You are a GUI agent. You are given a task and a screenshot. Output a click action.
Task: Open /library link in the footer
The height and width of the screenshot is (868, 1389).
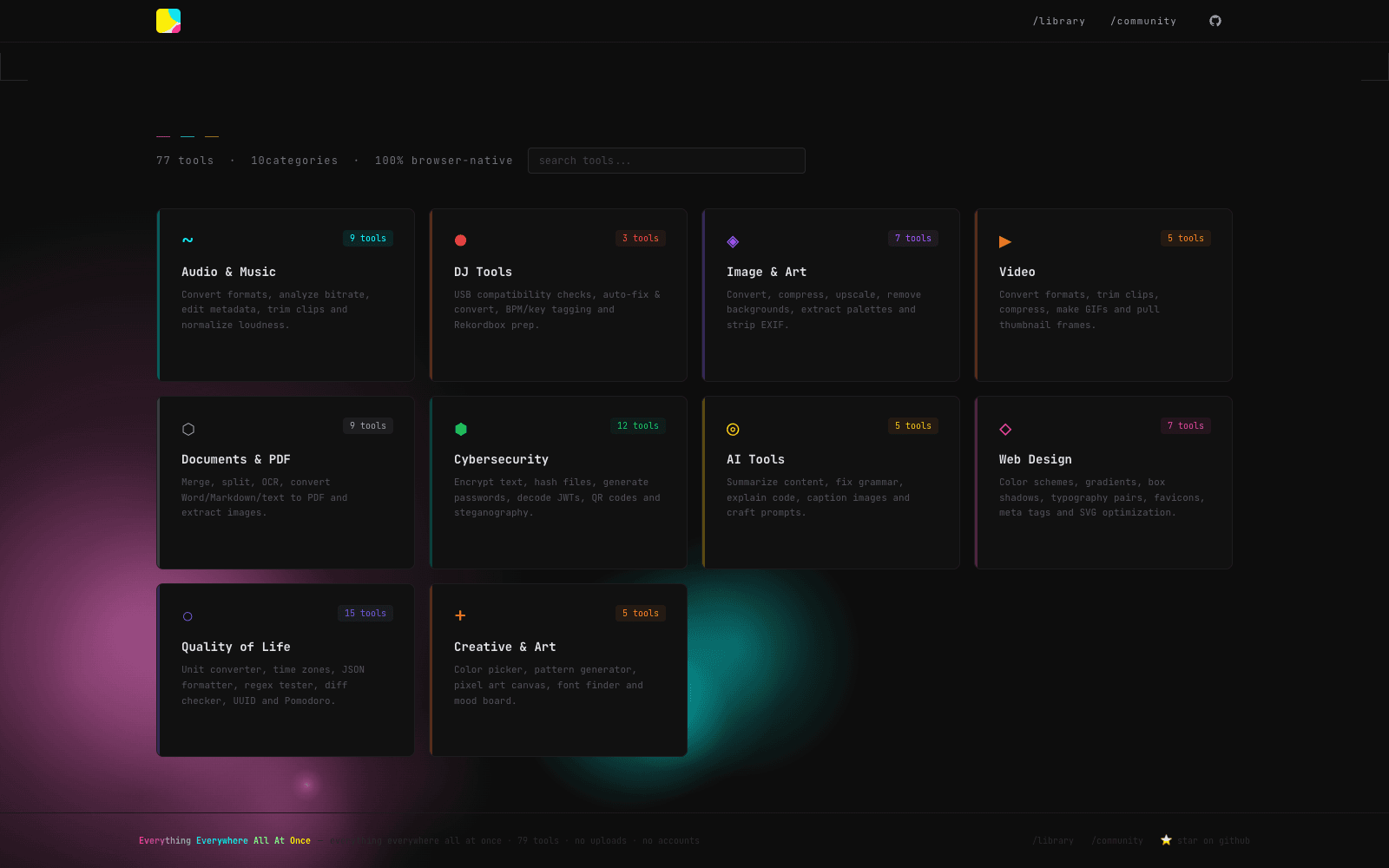pos(1053,840)
